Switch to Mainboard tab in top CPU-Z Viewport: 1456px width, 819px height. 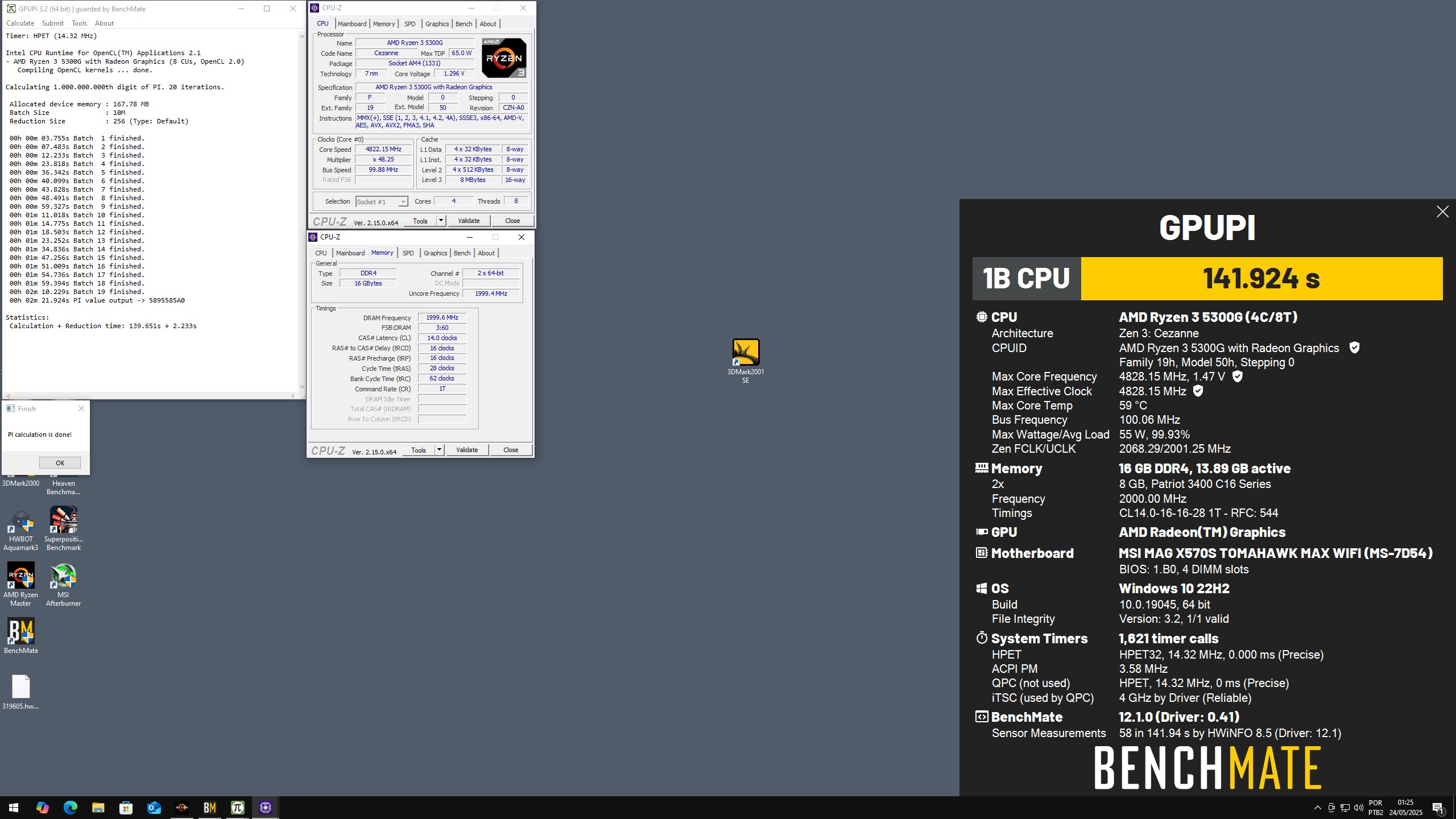pos(352,24)
